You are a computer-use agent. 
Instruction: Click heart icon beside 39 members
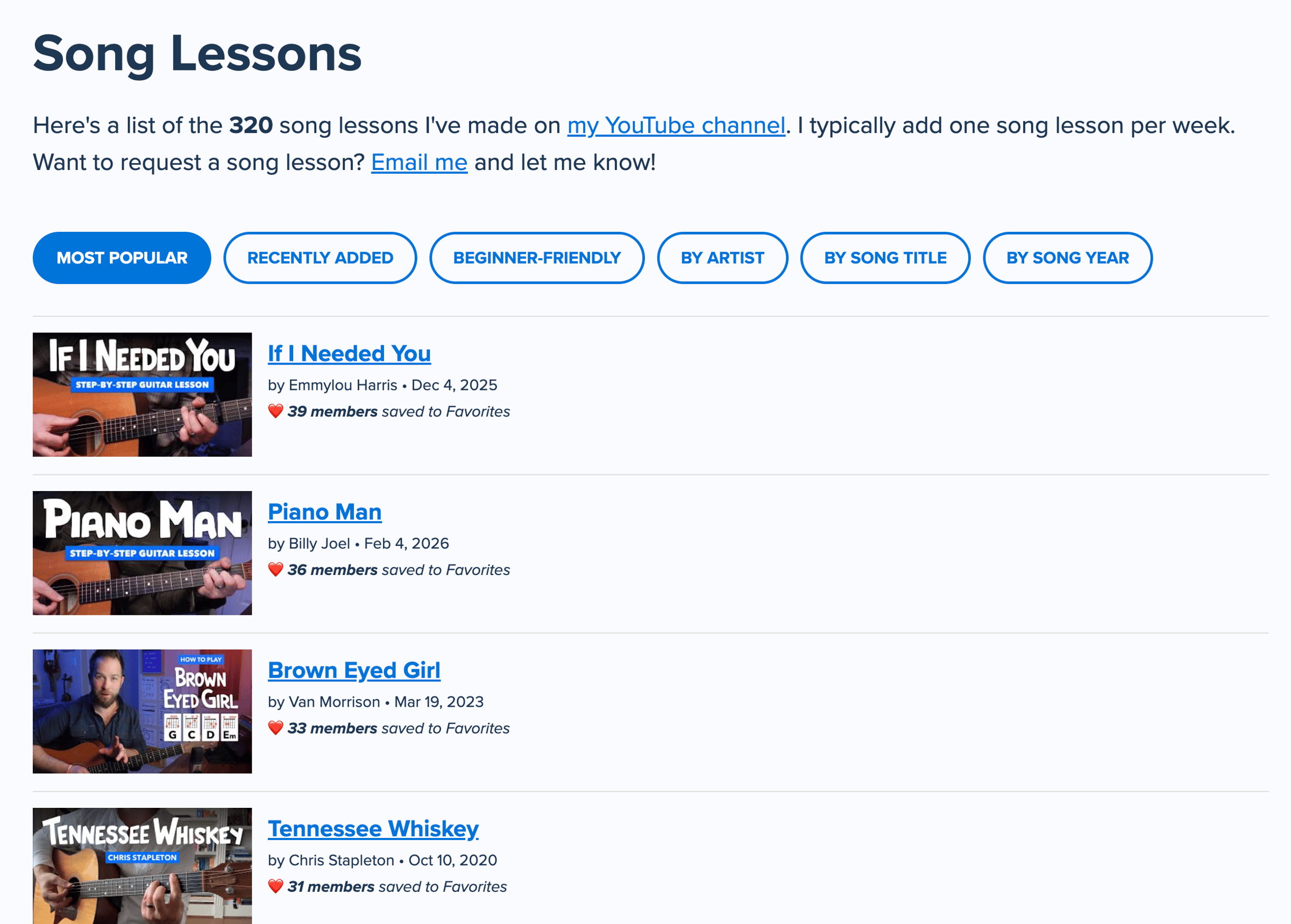(x=276, y=411)
